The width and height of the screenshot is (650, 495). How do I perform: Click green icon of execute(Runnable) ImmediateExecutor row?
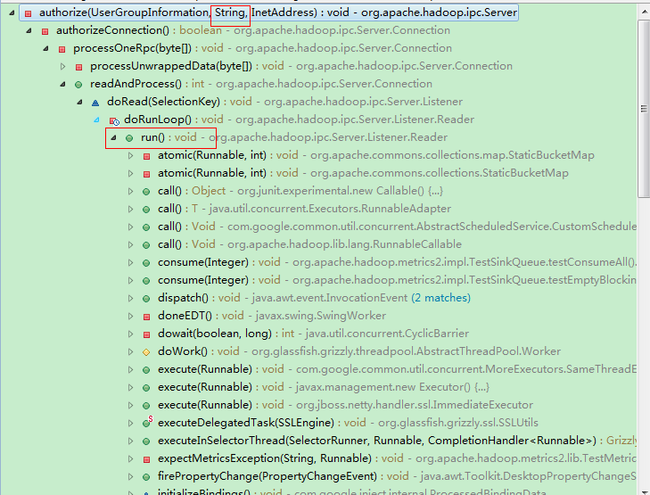click(146, 405)
